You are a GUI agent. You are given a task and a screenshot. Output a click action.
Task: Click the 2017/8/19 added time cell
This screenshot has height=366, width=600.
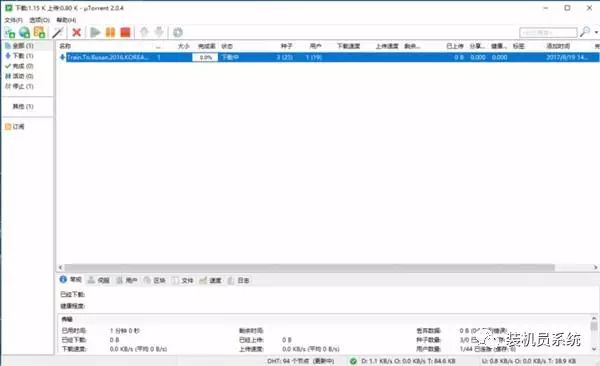[567, 57]
